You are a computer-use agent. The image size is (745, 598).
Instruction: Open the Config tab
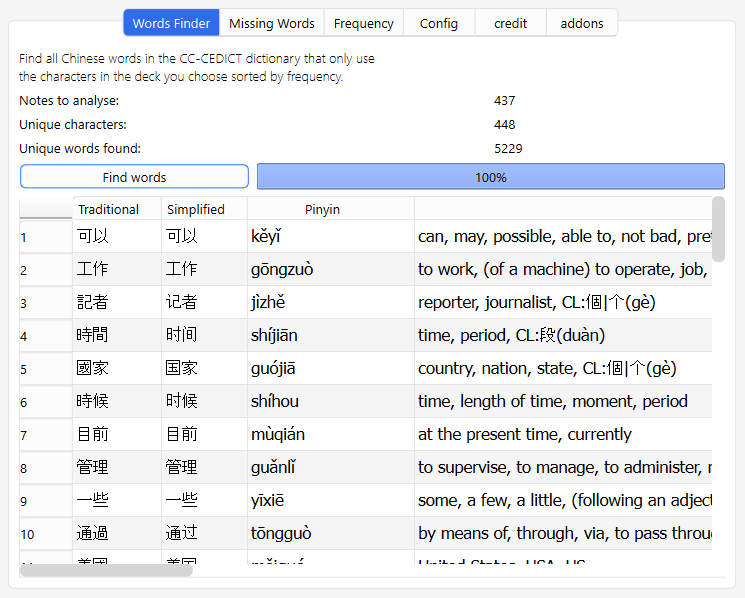[x=439, y=23]
